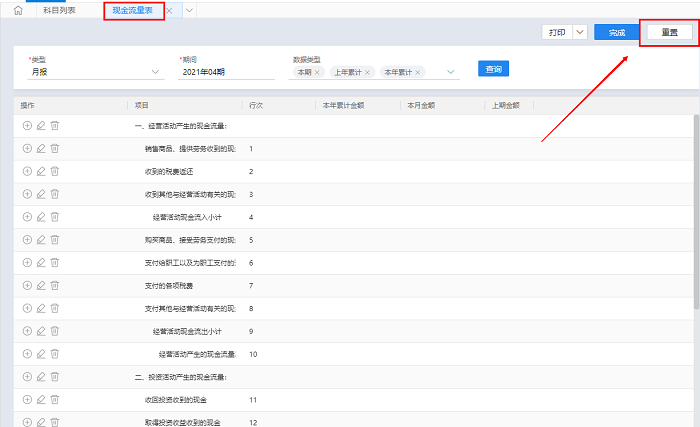Click the 重置 button
700x427 pixels.
pyautogui.click(x=668, y=32)
